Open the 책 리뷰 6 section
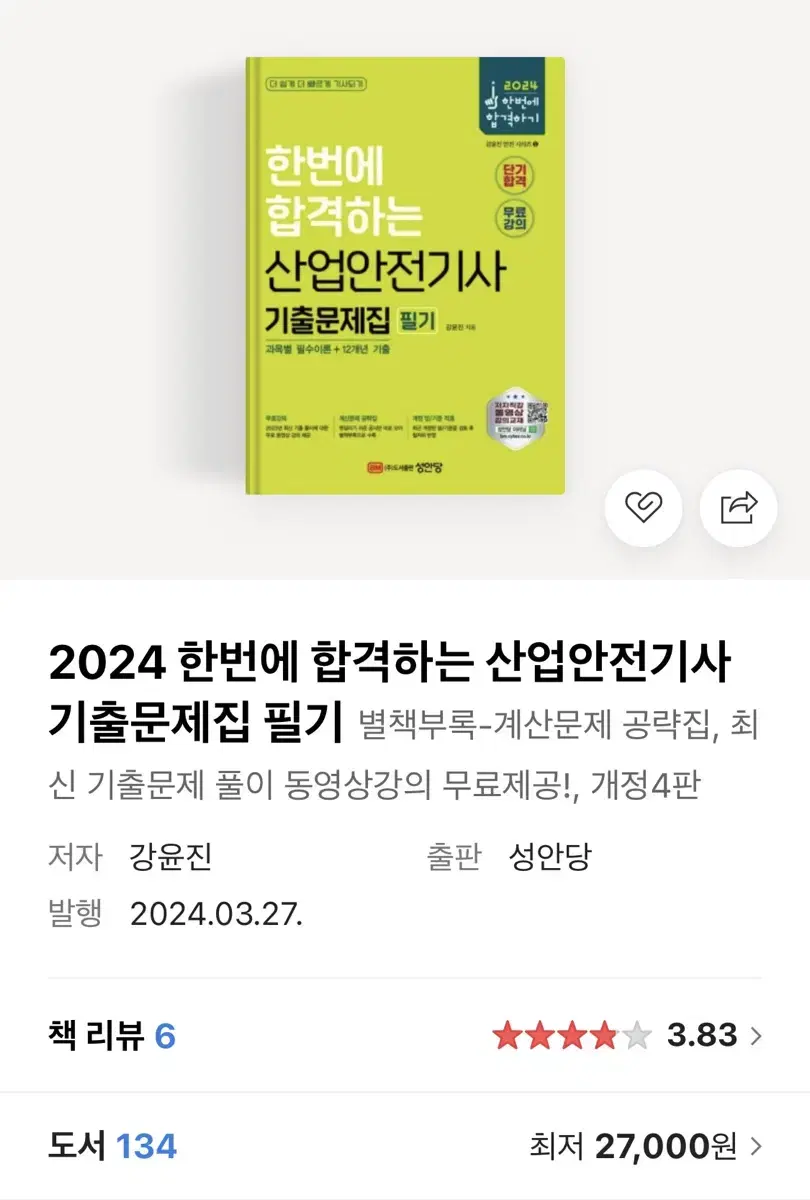Viewport: 810px width, 1200px height. click(111, 1036)
